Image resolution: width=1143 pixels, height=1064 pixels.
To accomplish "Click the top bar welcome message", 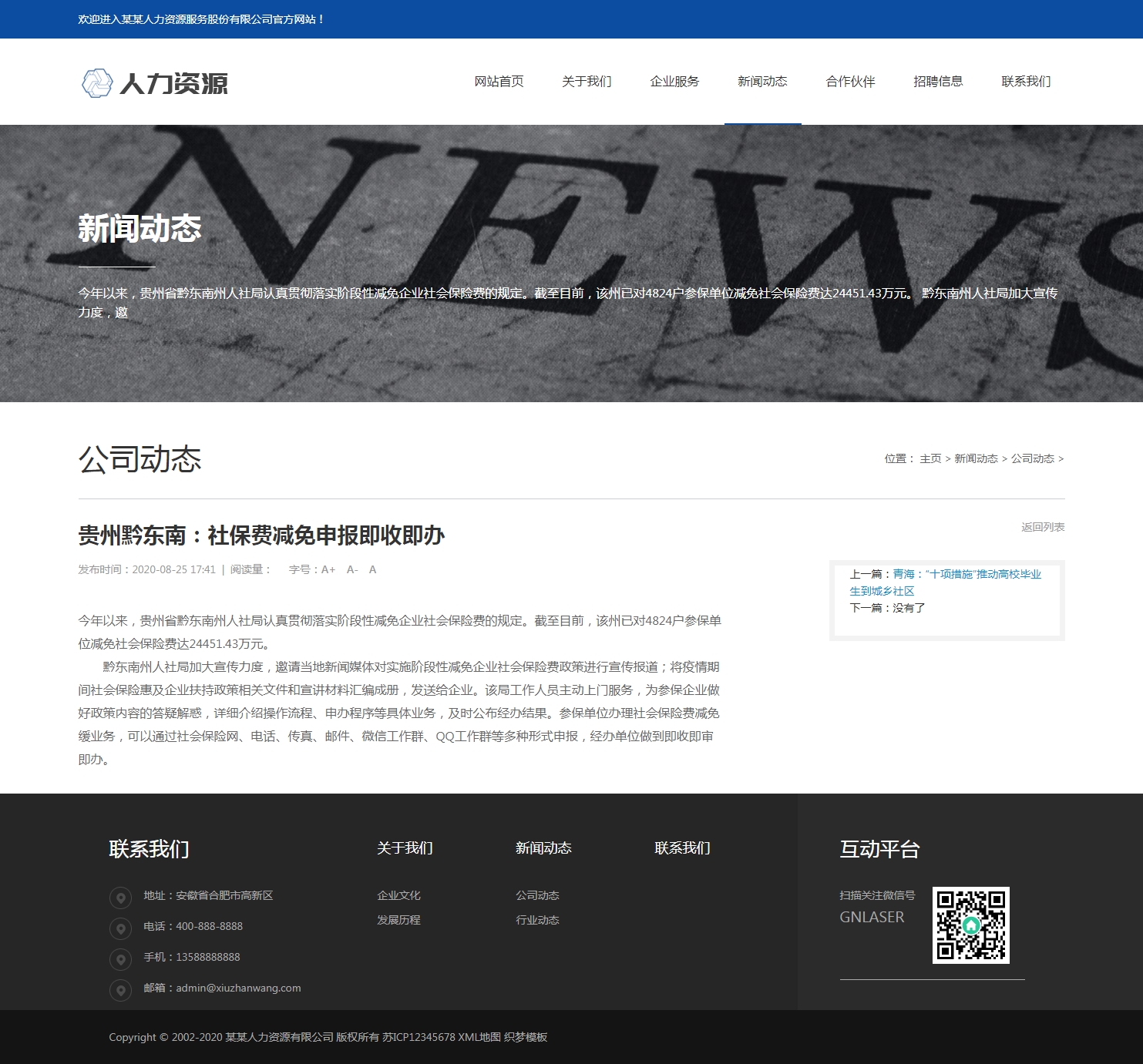I will click(x=201, y=19).
